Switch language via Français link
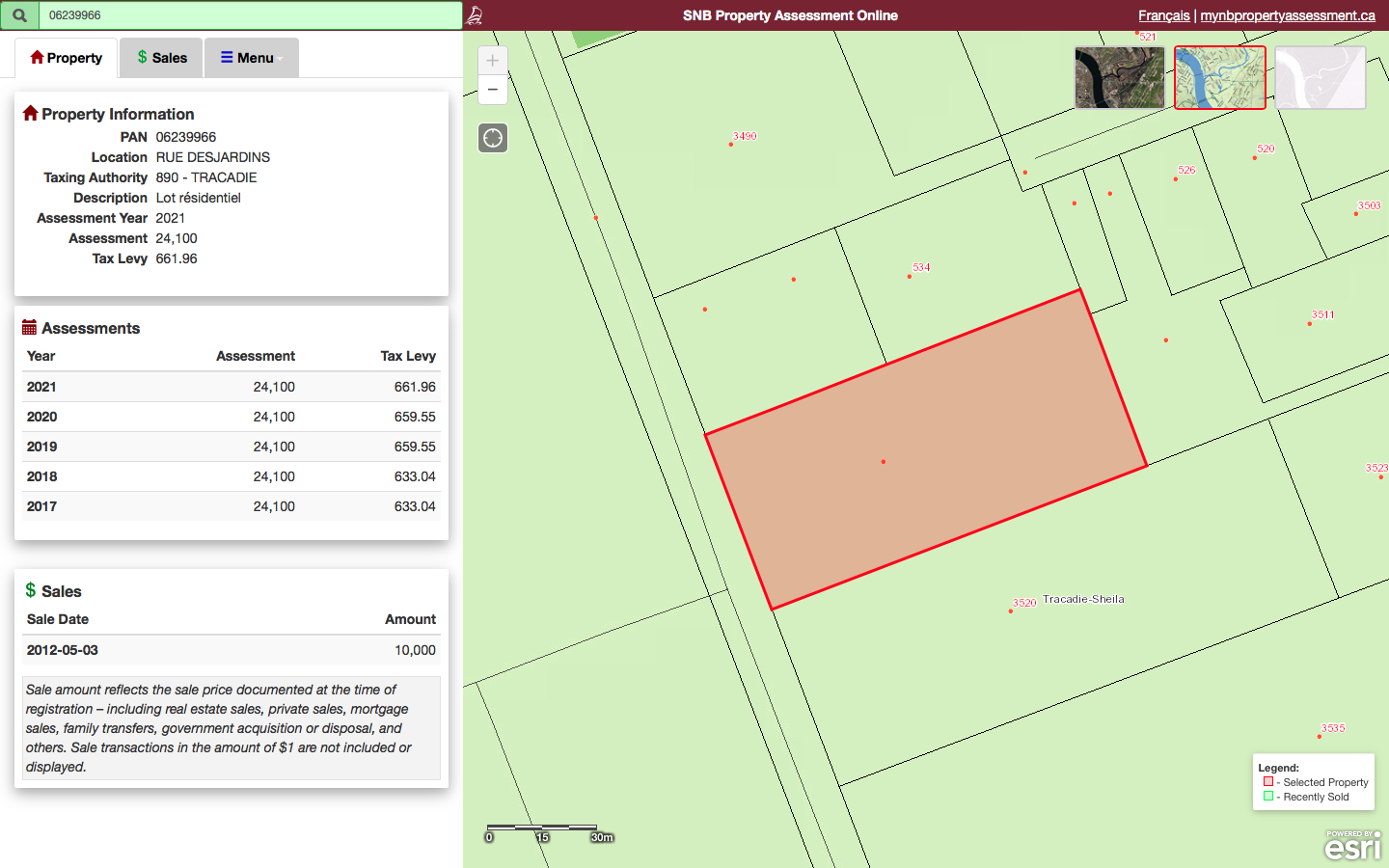This screenshot has height=868, width=1389. pos(1163,15)
